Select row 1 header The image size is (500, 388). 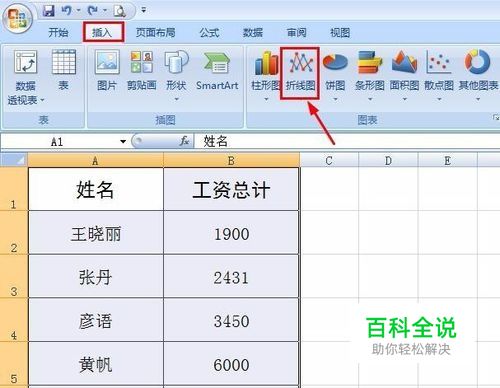click(14, 189)
